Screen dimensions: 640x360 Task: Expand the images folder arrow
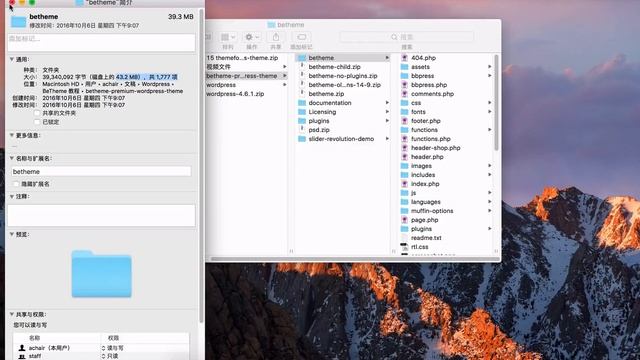click(489, 166)
